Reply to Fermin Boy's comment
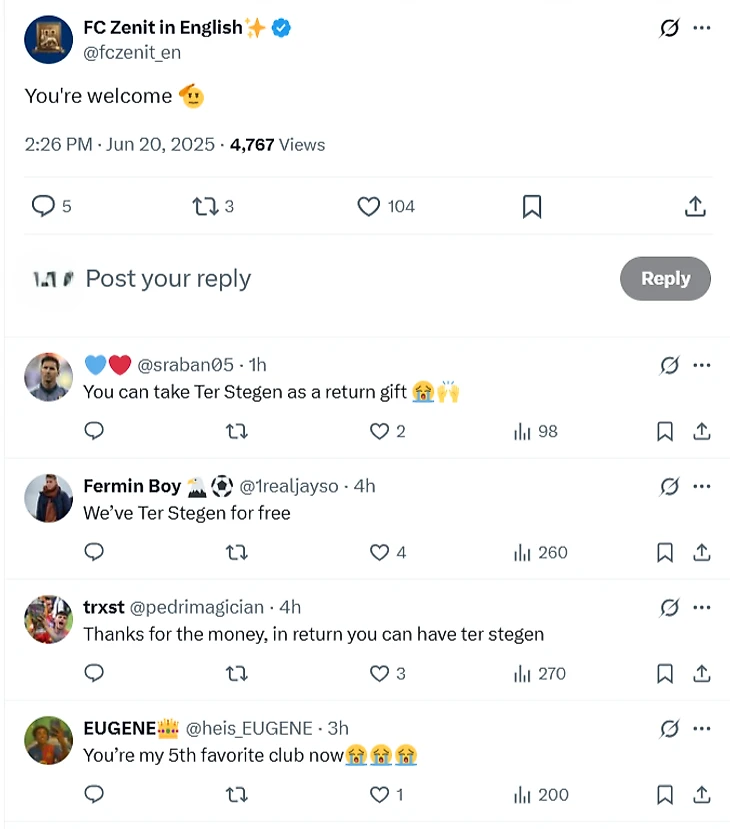 pyautogui.click(x=94, y=552)
